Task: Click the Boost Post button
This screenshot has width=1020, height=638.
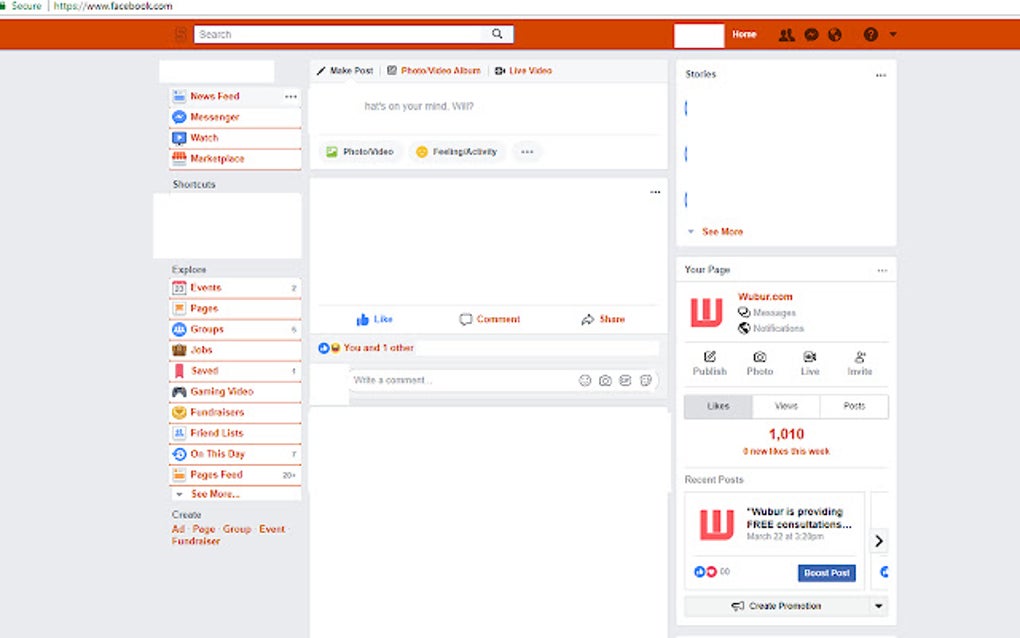Action: pyautogui.click(x=826, y=572)
